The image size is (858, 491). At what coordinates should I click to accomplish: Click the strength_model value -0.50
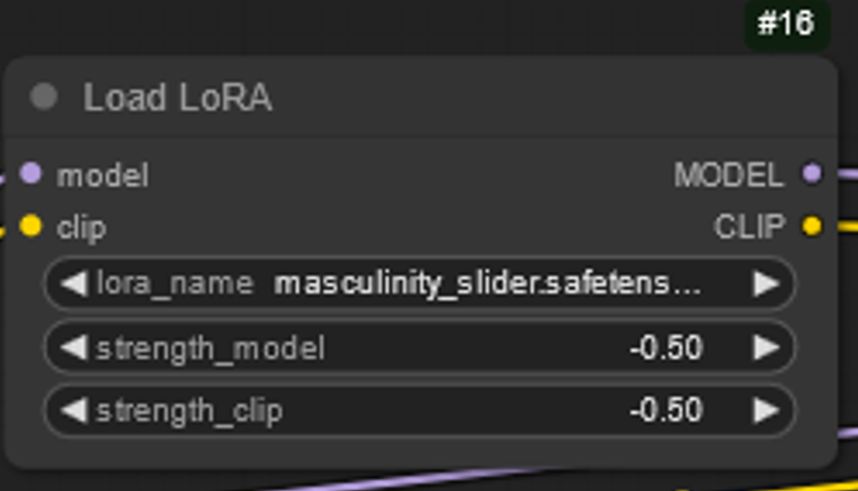666,347
